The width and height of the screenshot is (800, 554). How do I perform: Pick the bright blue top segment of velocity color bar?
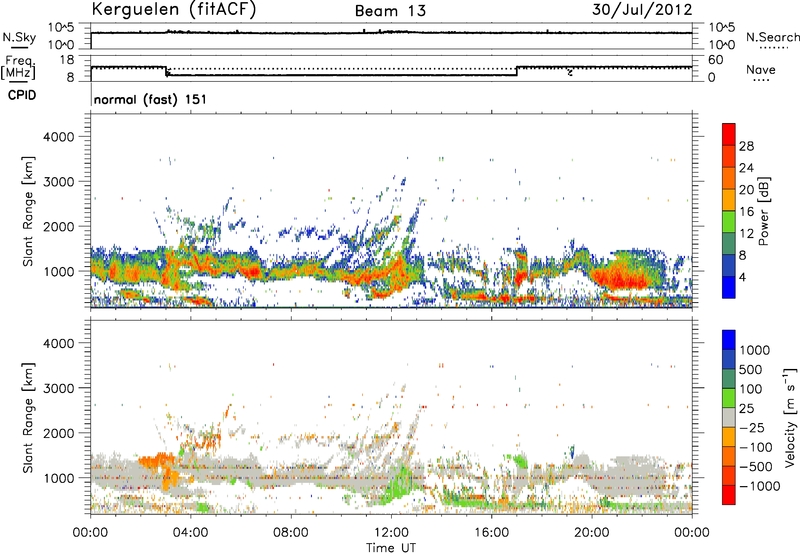(x=729, y=340)
